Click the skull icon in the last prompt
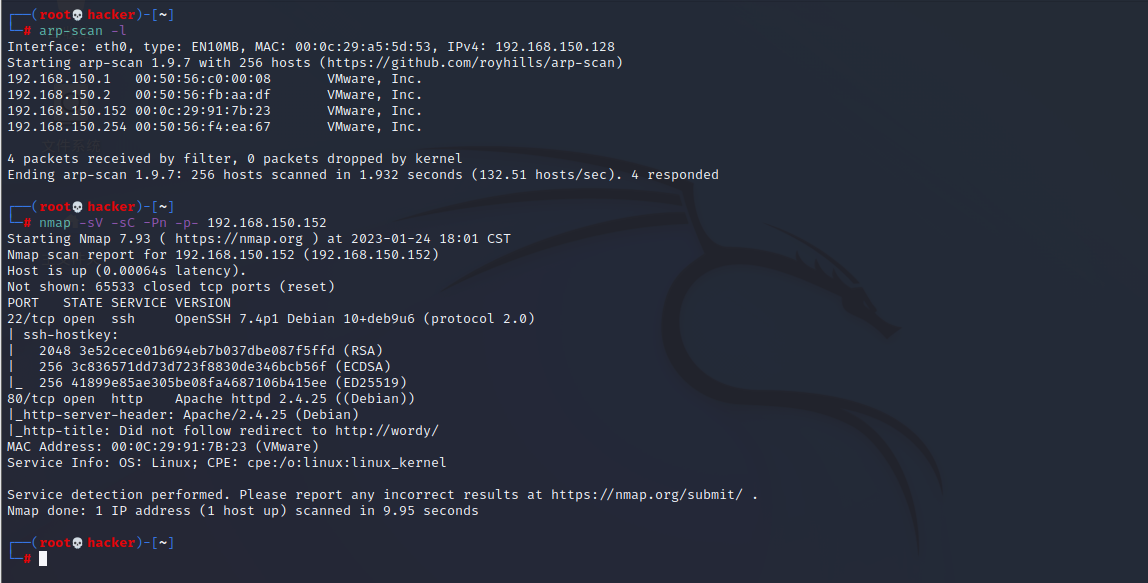The width and height of the screenshot is (1148, 583). pyautogui.click(x=78, y=543)
